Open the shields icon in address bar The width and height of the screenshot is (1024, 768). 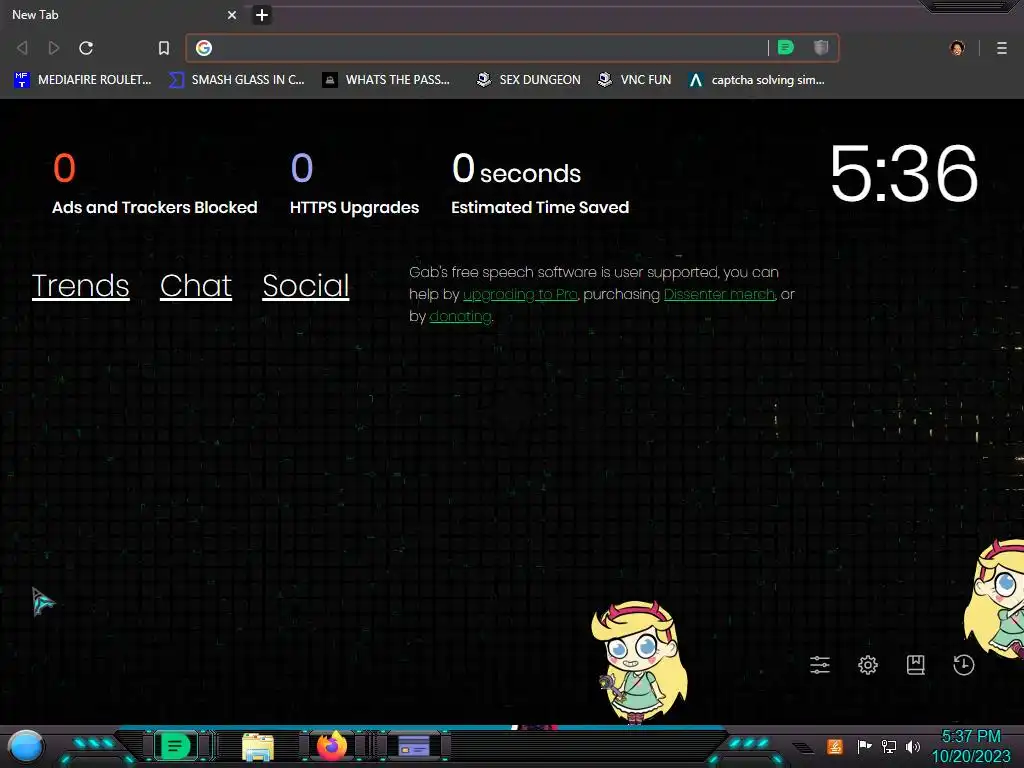[821, 47]
